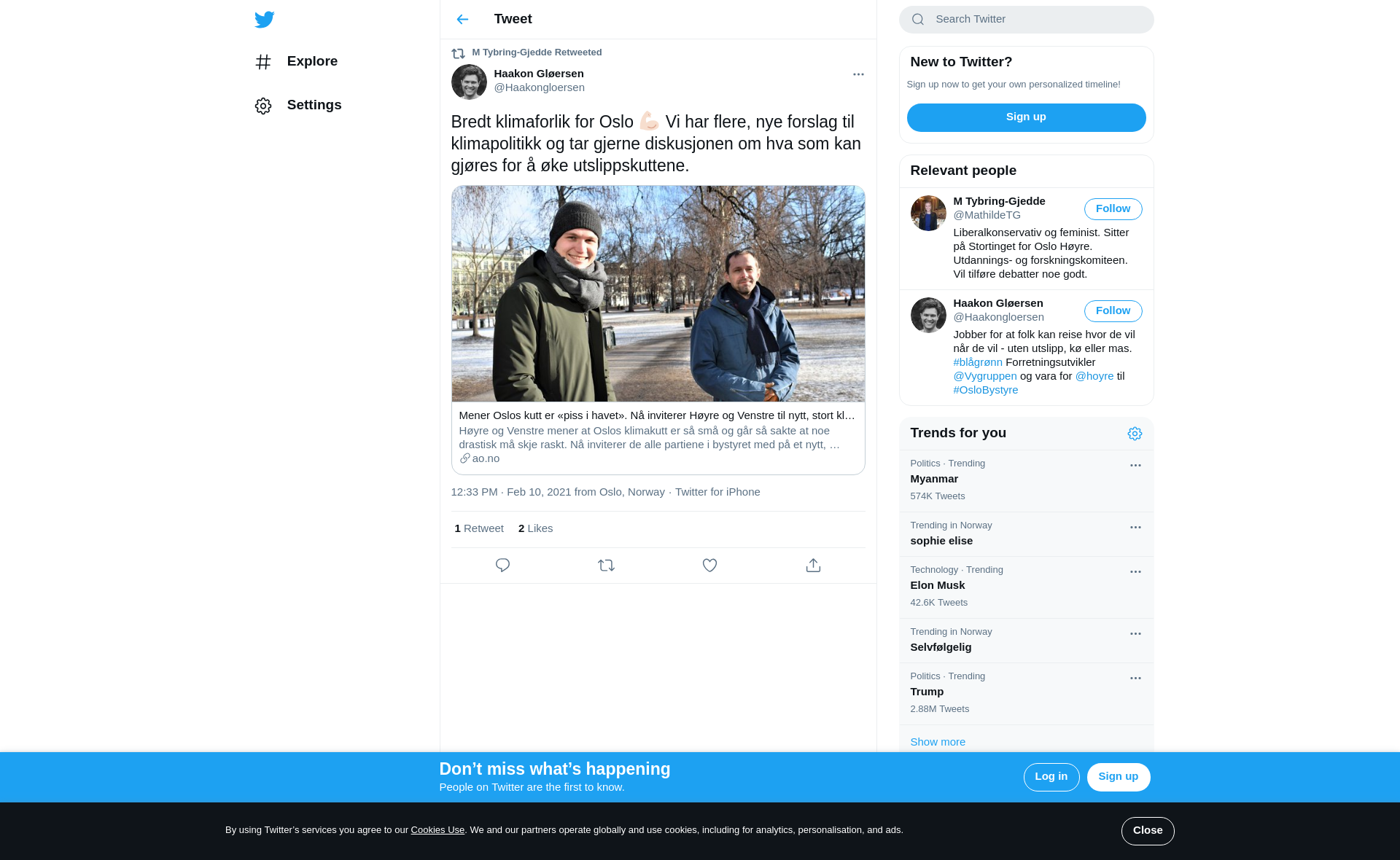Open the Myanmar trend
This screenshot has width=1400, height=860.
click(x=1026, y=481)
